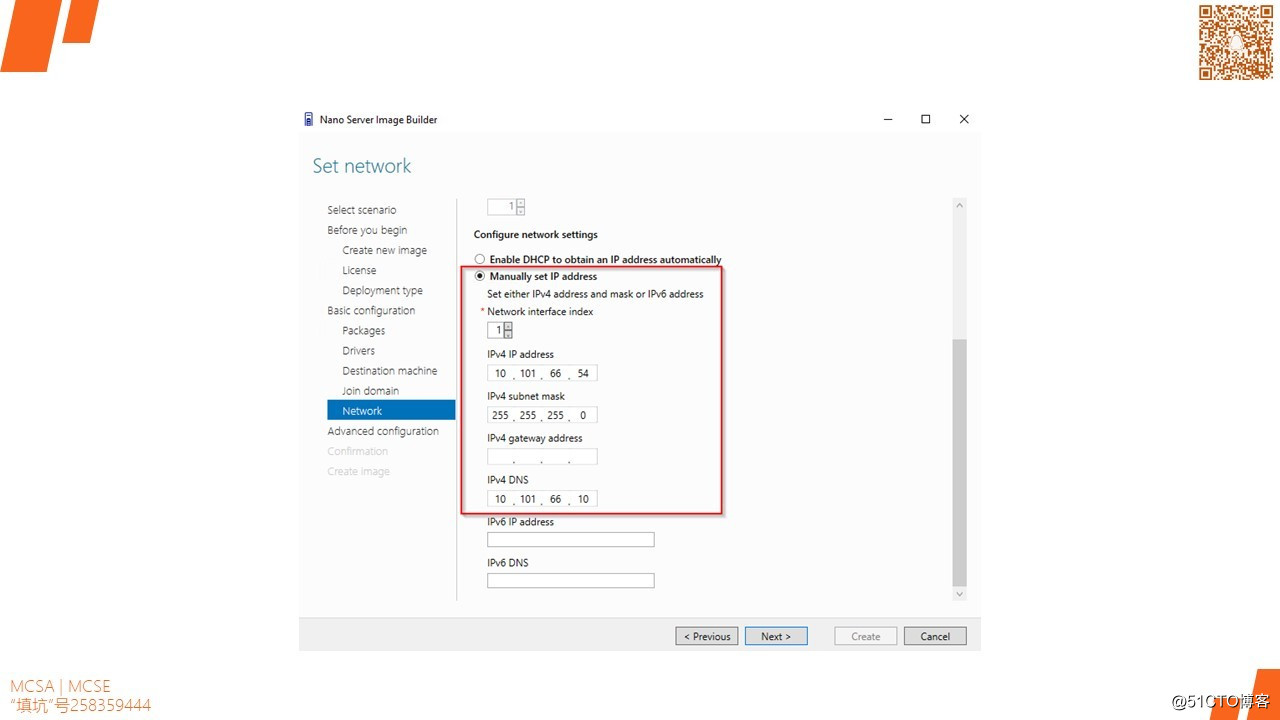Click IPv4 DNS last octet 10
This screenshot has width=1280, height=720.
[583, 499]
